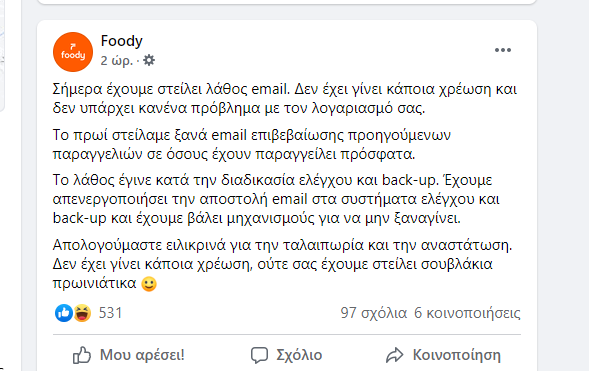Image resolution: width=589 pixels, height=371 pixels.
Task: Click the curved arrow share icon
Action: point(394,355)
